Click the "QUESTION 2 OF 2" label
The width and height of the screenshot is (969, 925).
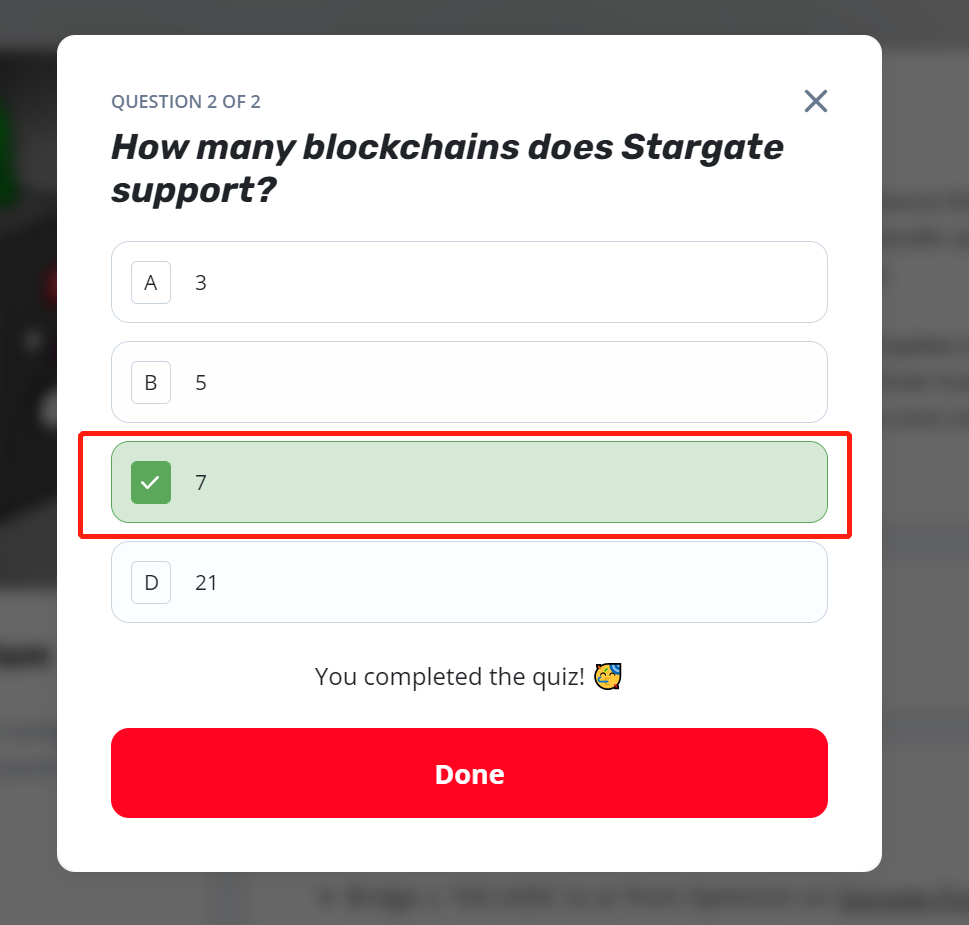coord(186,101)
